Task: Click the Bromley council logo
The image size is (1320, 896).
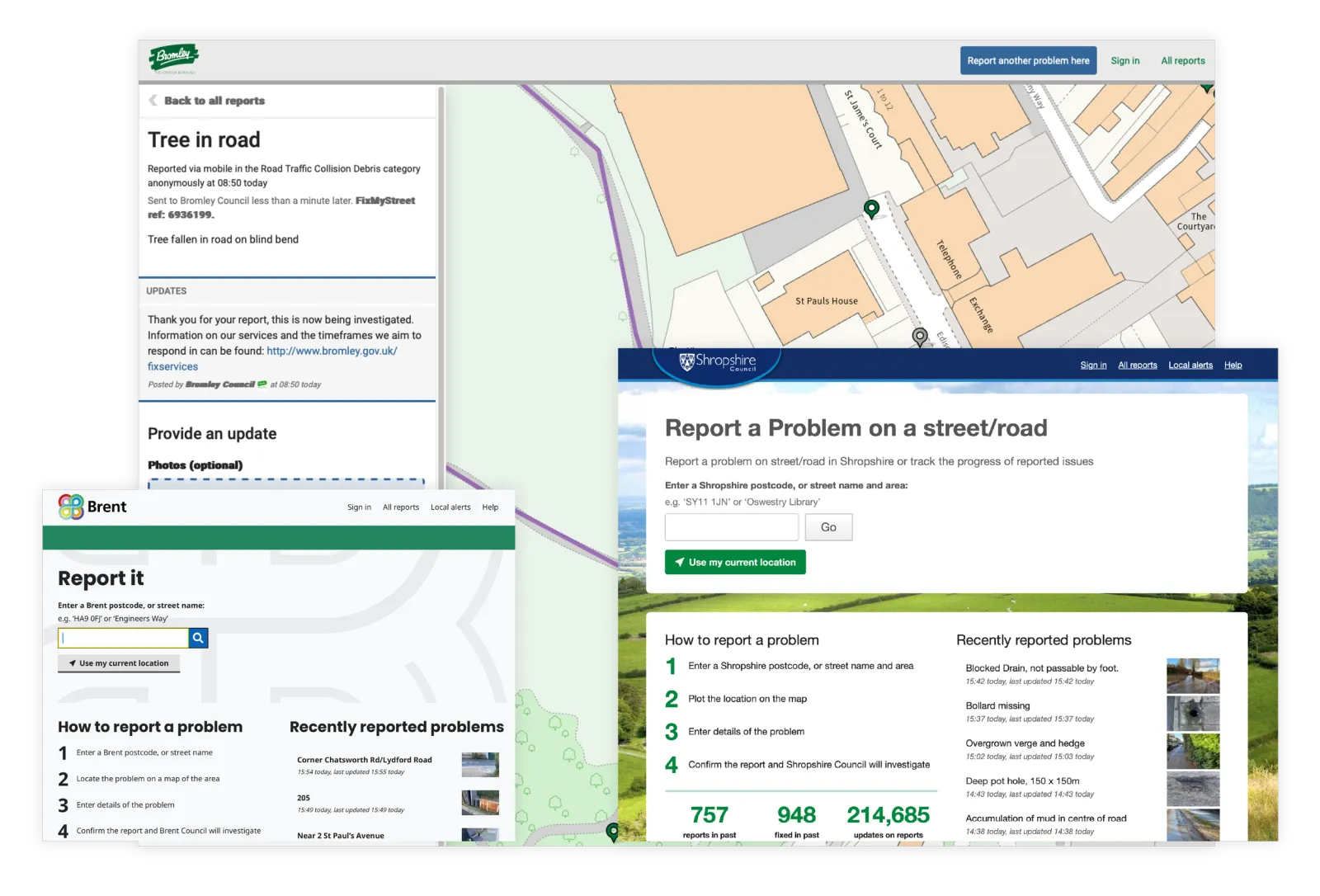Action: pos(174,59)
